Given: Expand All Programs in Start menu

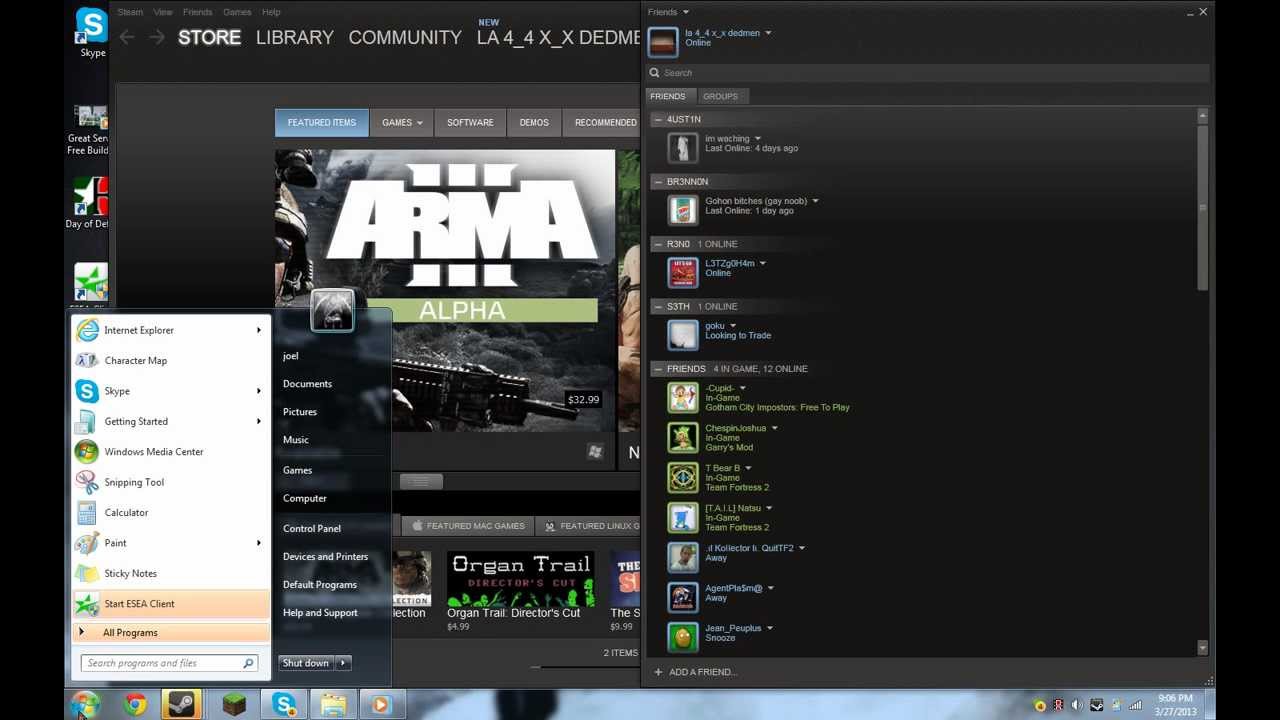Looking at the screenshot, I should [x=170, y=633].
